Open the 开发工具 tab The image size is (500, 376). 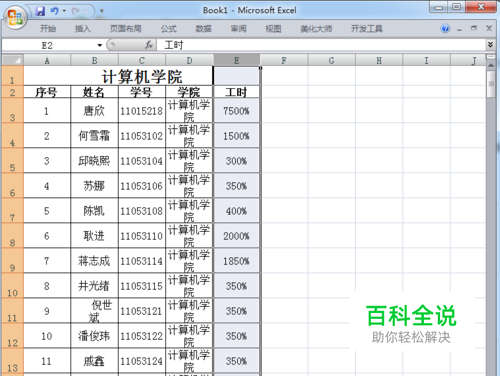[x=366, y=29]
